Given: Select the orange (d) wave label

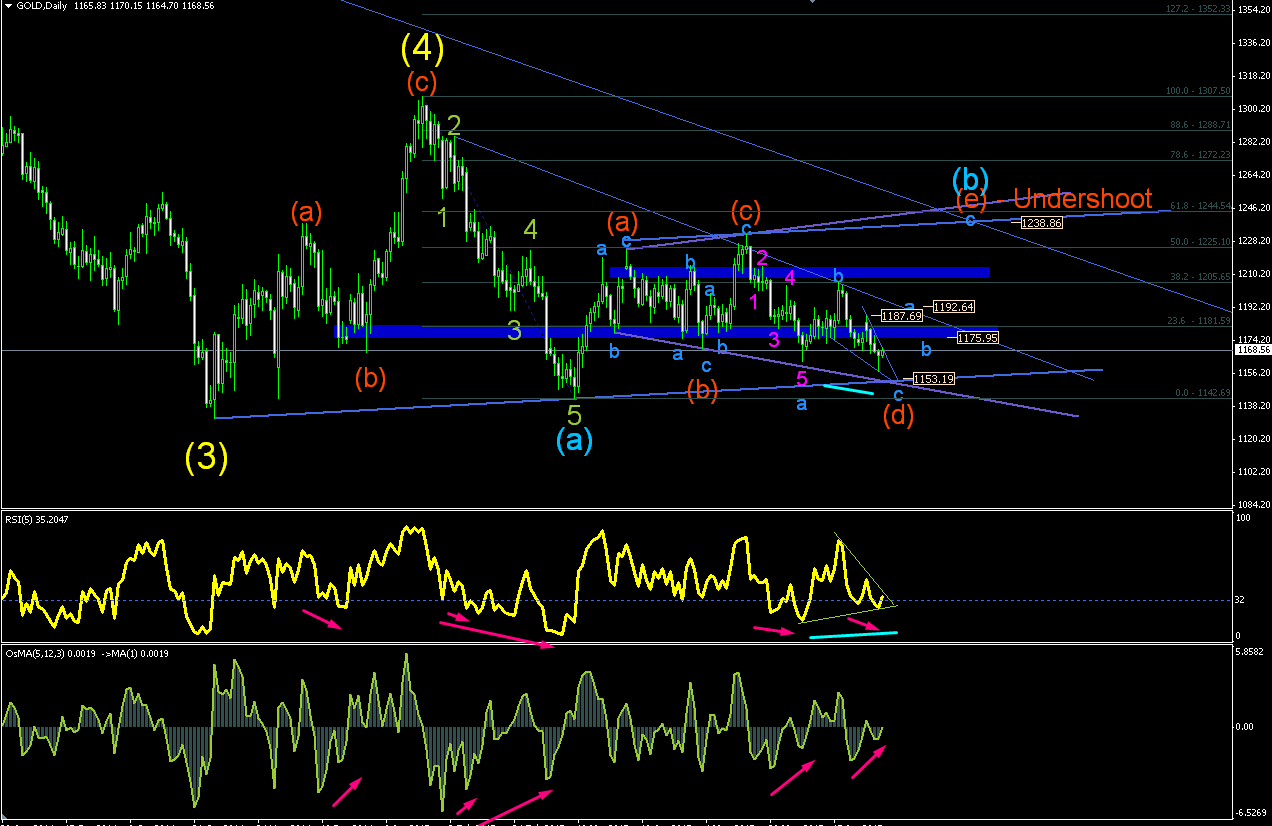Looking at the screenshot, I should click(x=898, y=416).
